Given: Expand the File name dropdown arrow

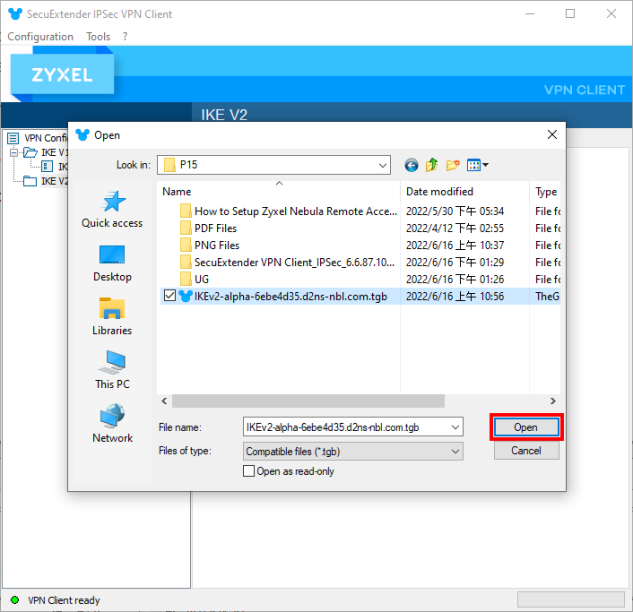Looking at the screenshot, I should 456,427.
